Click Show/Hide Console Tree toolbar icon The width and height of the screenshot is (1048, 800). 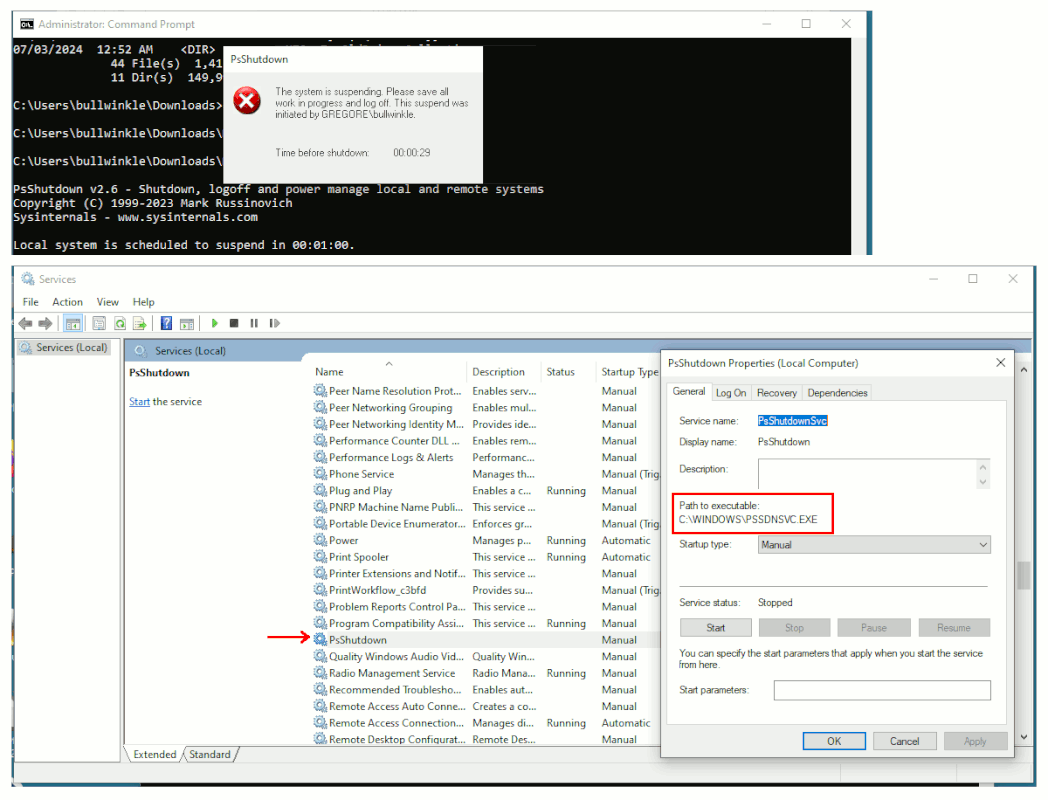point(73,323)
